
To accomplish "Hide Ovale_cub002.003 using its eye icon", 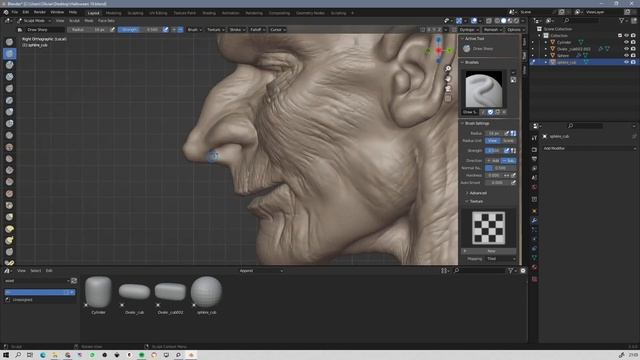I will [627, 49].
